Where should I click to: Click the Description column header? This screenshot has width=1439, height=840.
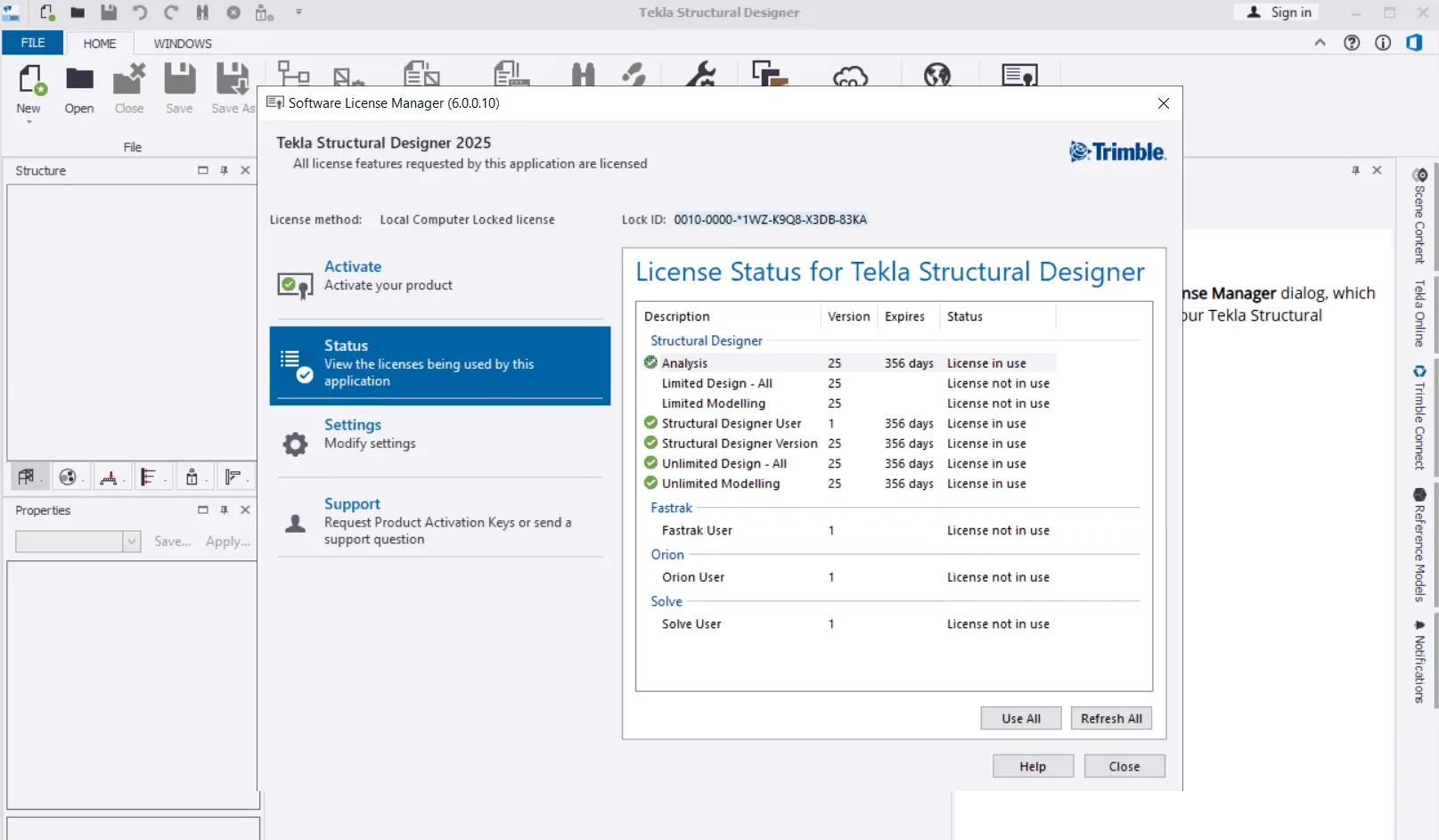728,316
